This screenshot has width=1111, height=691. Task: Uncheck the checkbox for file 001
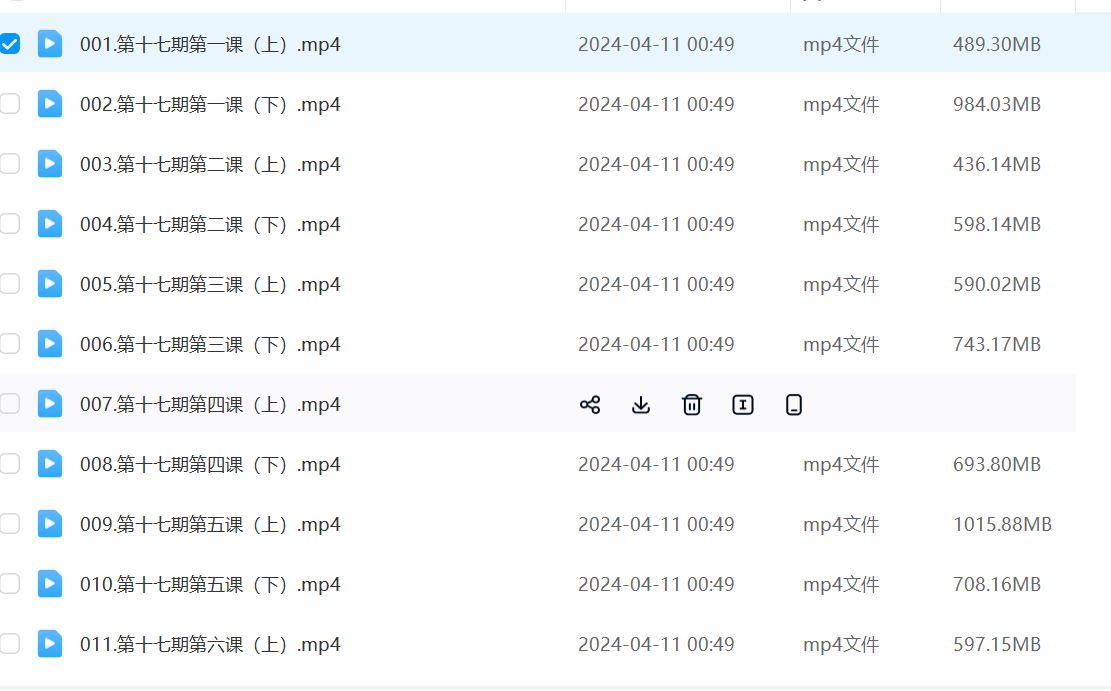click(10, 44)
